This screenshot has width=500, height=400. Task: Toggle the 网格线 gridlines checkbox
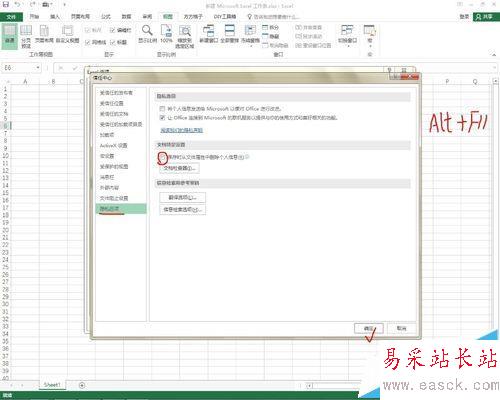(x=87, y=42)
